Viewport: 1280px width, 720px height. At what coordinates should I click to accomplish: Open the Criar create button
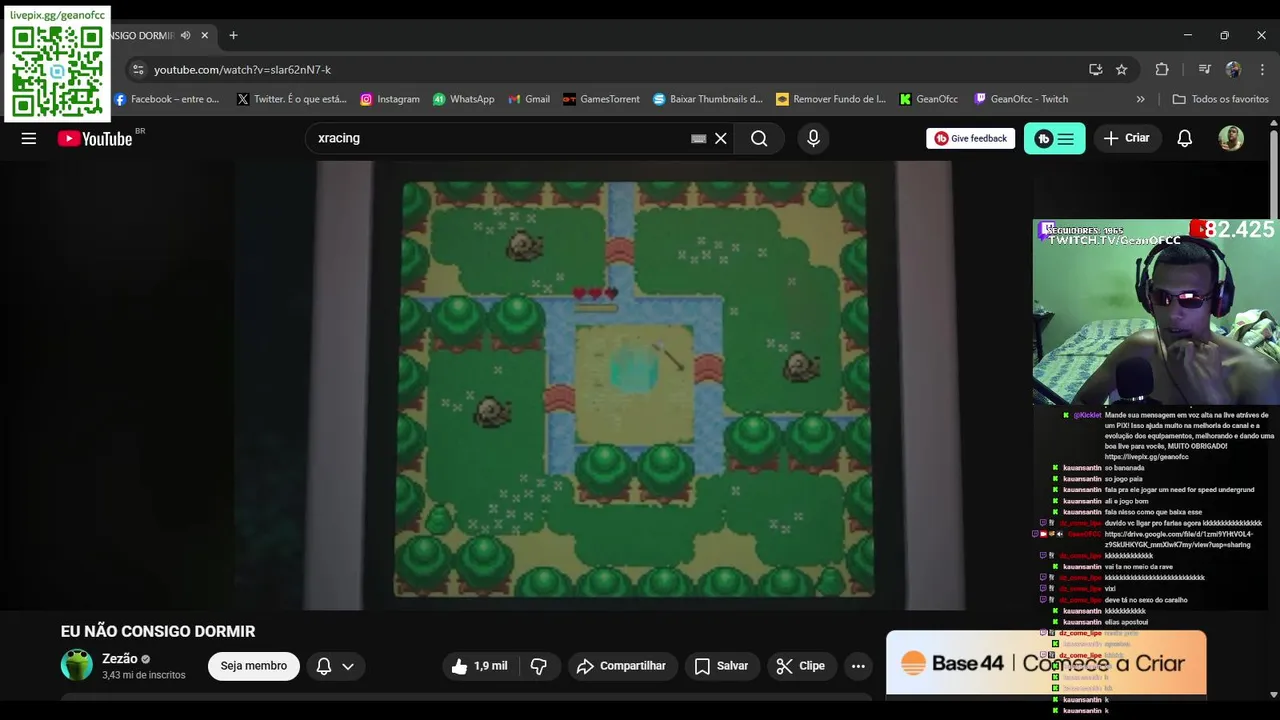pyautogui.click(x=1127, y=139)
